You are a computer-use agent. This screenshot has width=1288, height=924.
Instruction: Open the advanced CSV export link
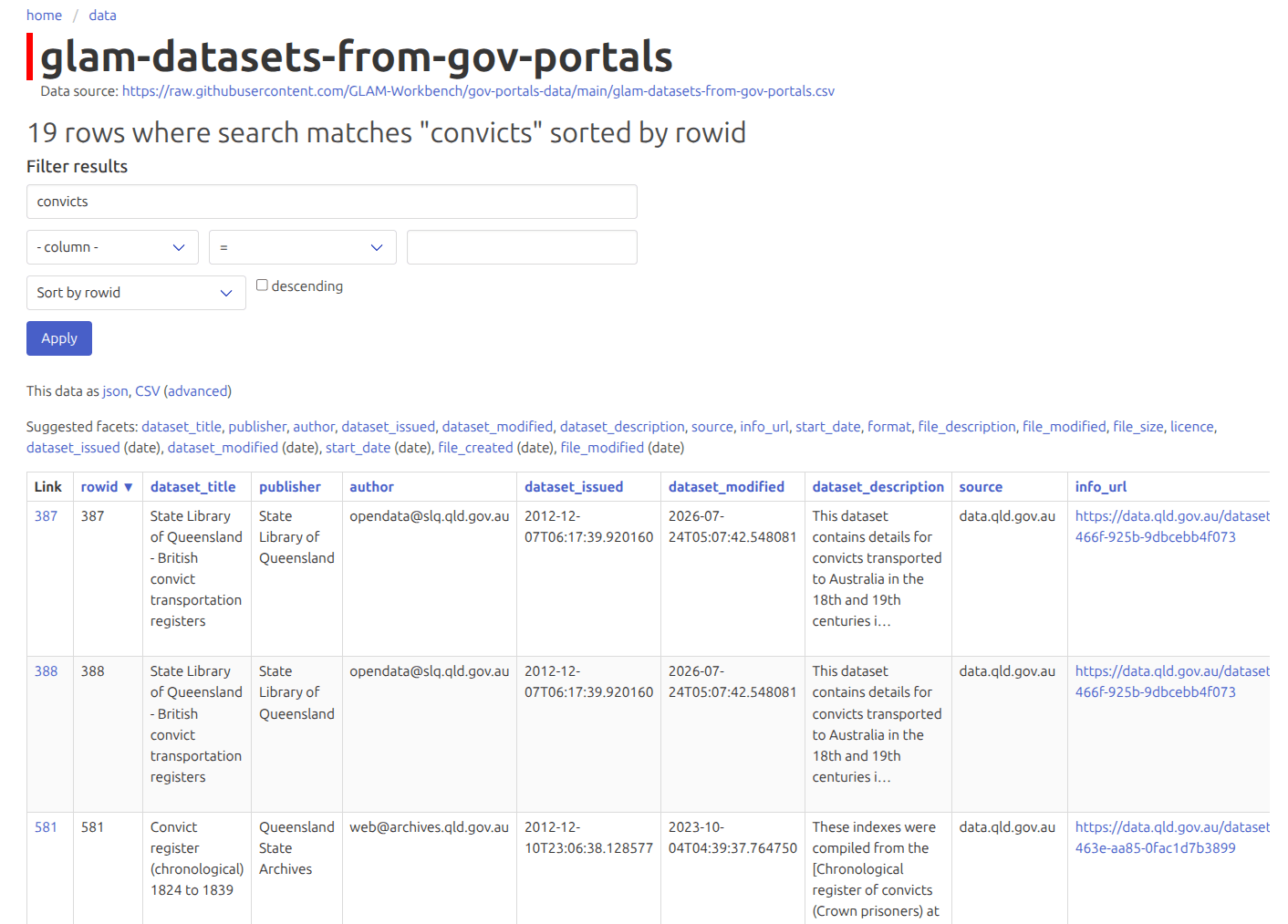(x=198, y=391)
